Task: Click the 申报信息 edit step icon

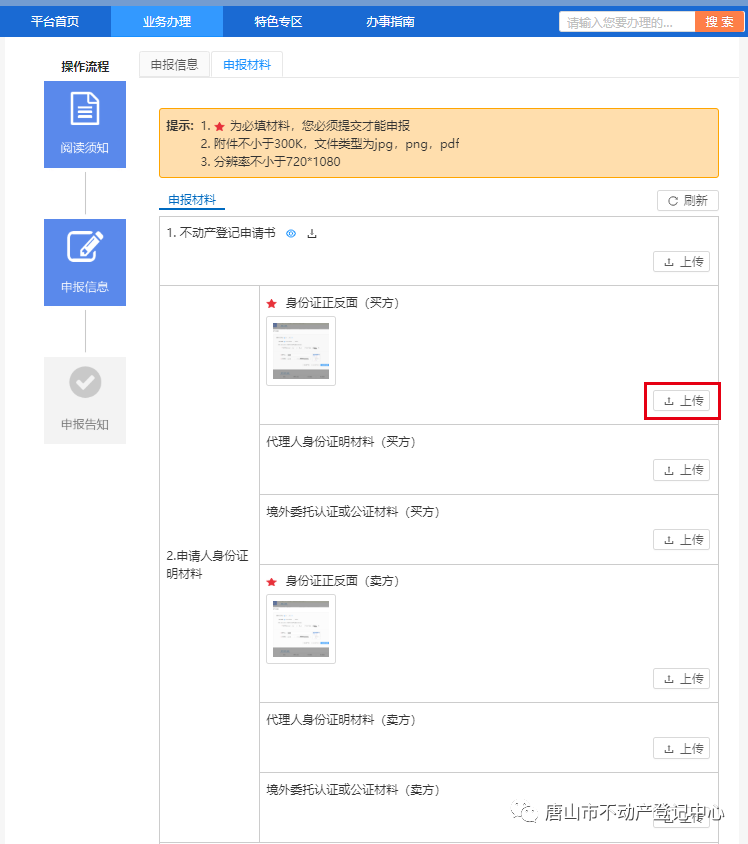Action: pos(85,247)
